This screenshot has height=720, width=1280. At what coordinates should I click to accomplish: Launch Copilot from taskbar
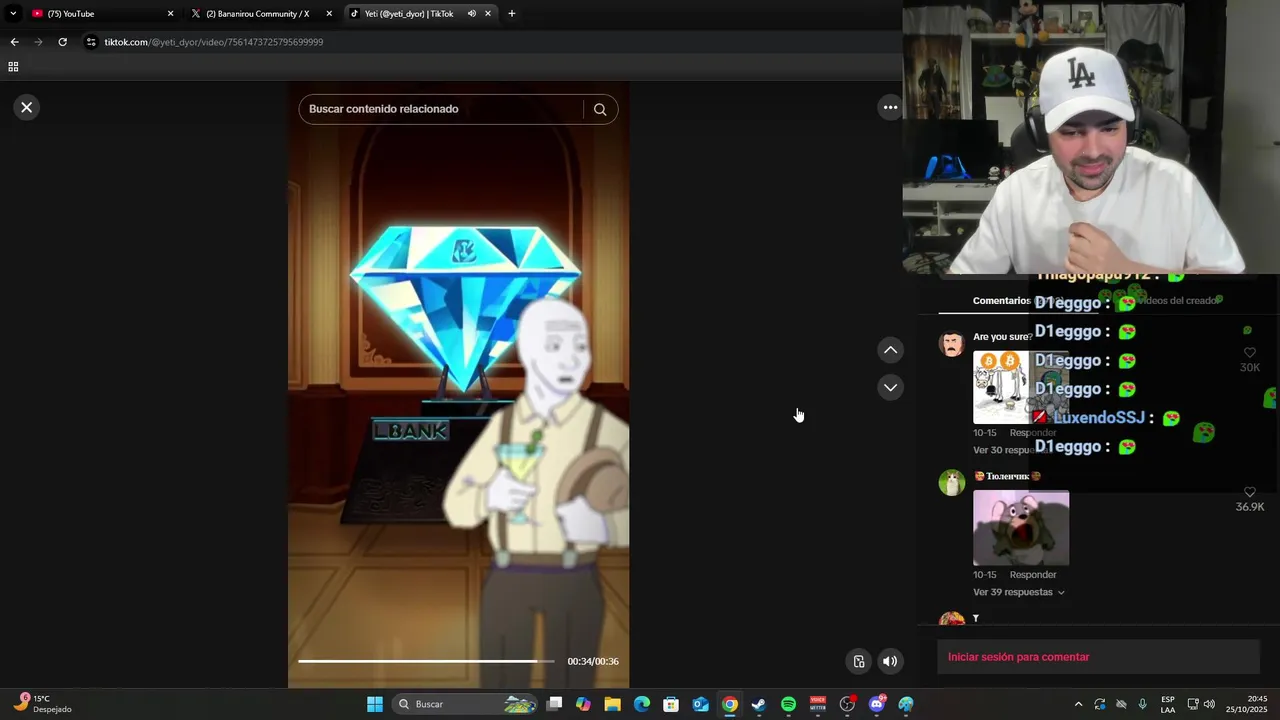pyautogui.click(x=584, y=704)
